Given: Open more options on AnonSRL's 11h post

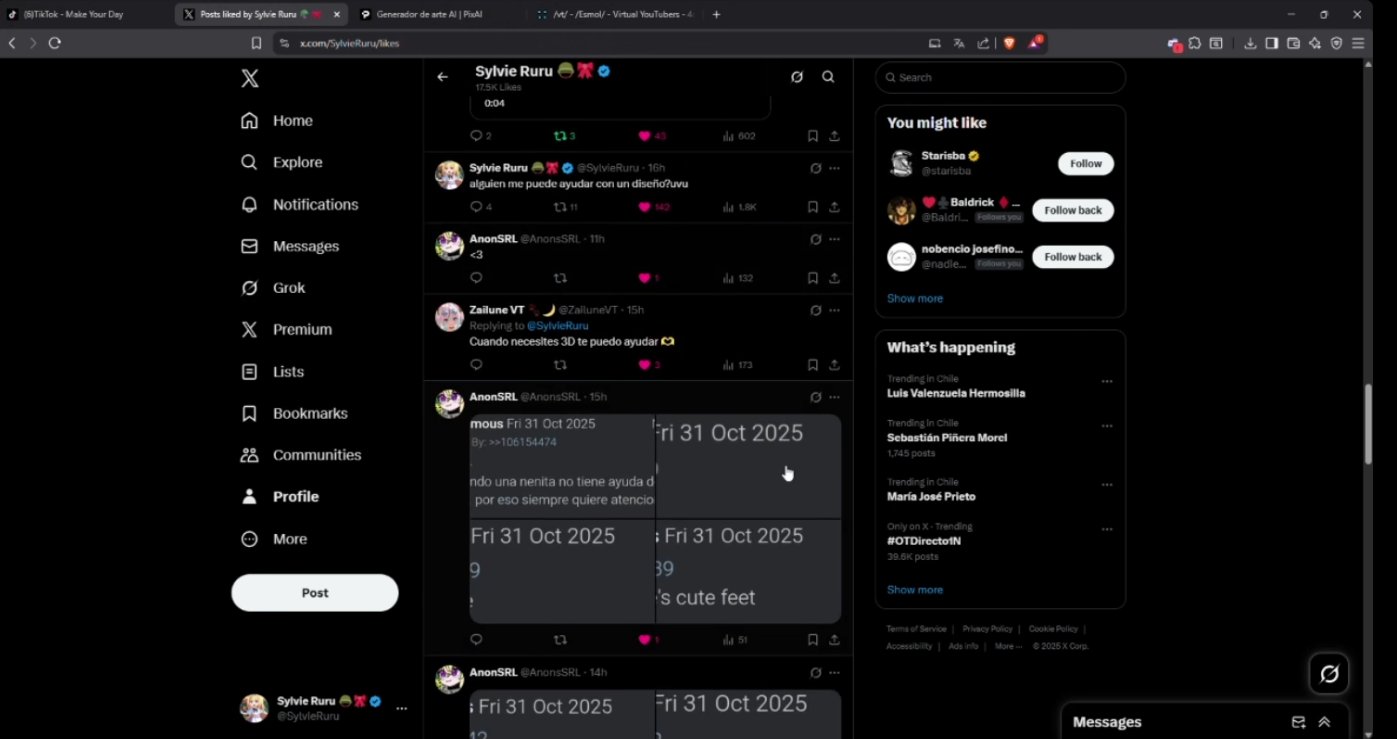Looking at the screenshot, I should (834, 239).
